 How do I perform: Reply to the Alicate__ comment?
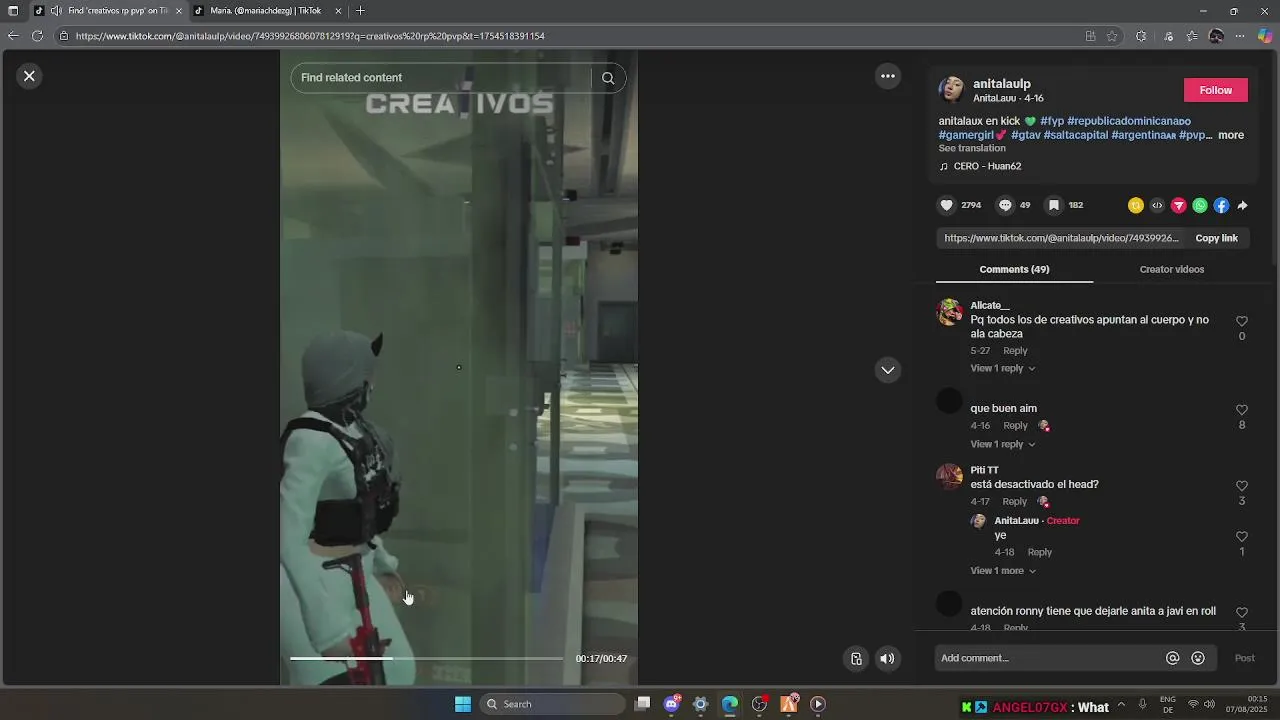pyautogui.click(x=1015, y=351)
